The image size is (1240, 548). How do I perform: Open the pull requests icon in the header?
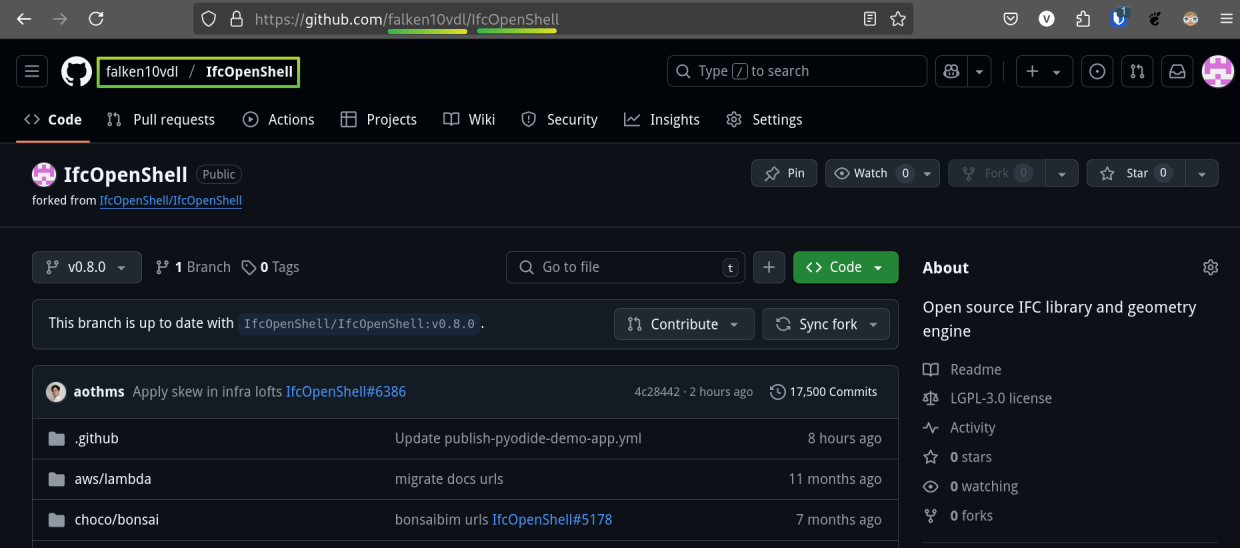click(x=1137, y=71)
